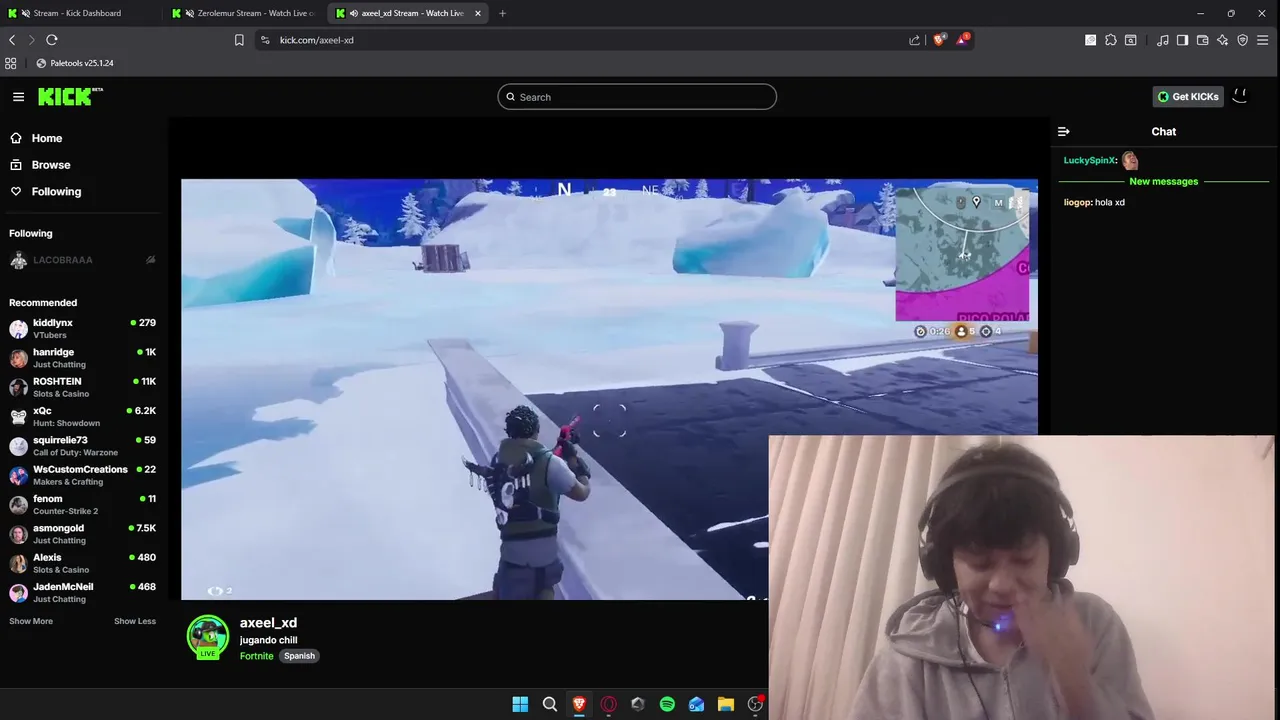Reload the current page
The height and width of the screenshot is (720, 1280).
click(x=52, y=40)
